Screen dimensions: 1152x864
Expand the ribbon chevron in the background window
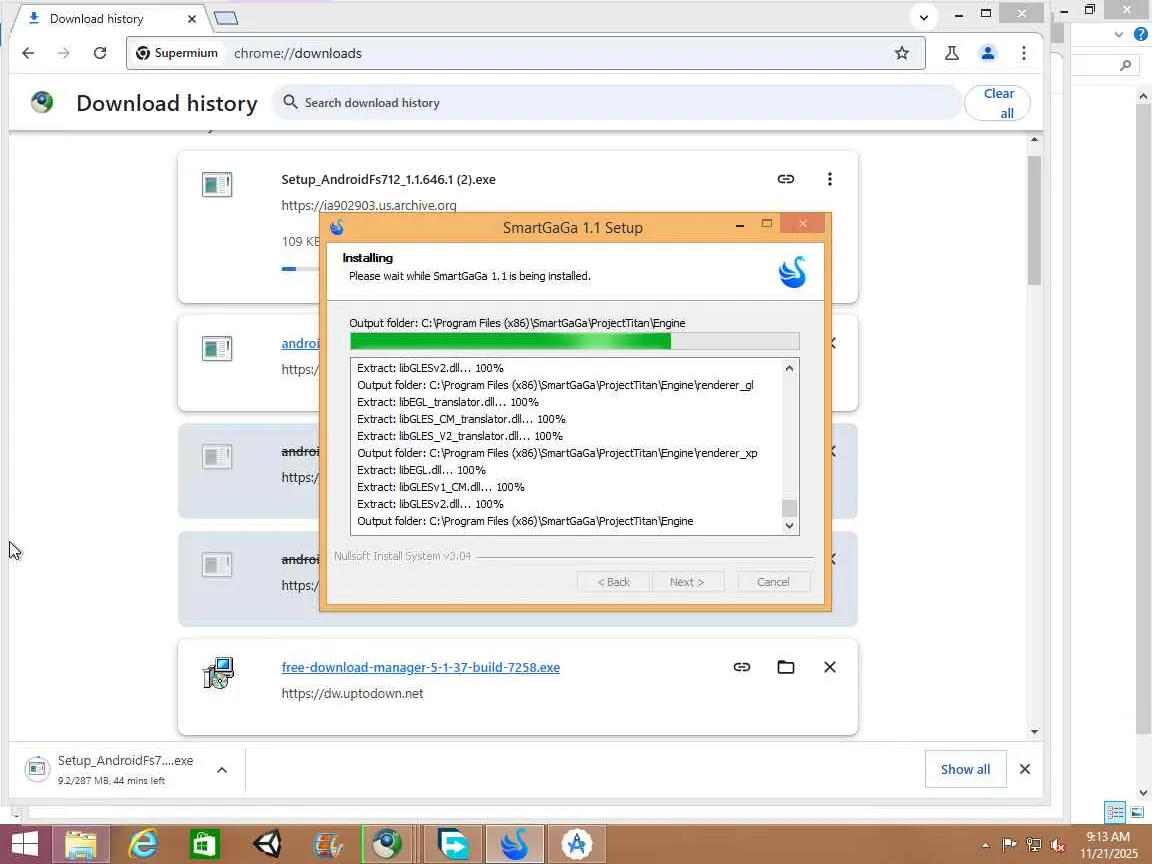tap(1119, 34)
